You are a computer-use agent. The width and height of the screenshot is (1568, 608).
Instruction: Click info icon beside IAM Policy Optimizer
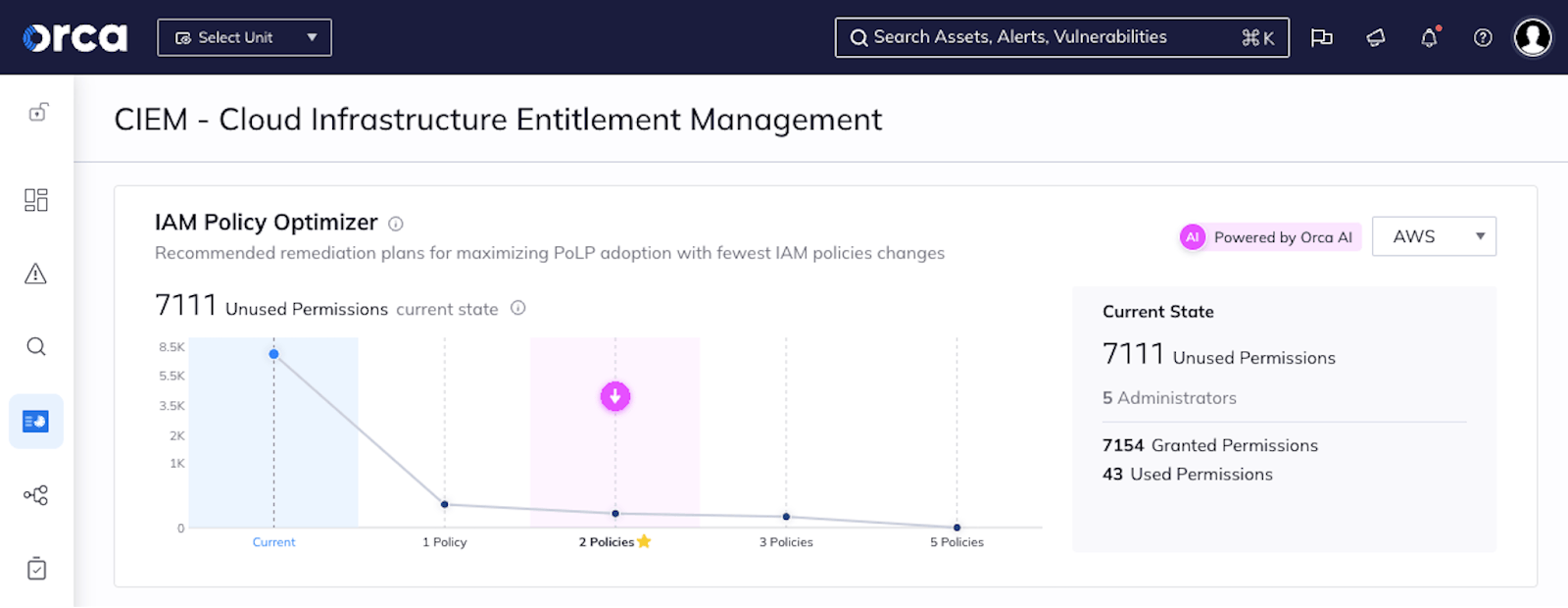[396, 224]
